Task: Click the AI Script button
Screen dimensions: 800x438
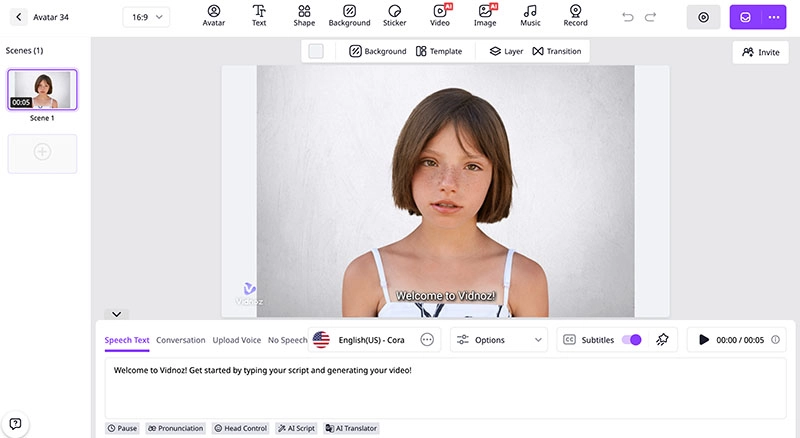Action: click(296, 428)
